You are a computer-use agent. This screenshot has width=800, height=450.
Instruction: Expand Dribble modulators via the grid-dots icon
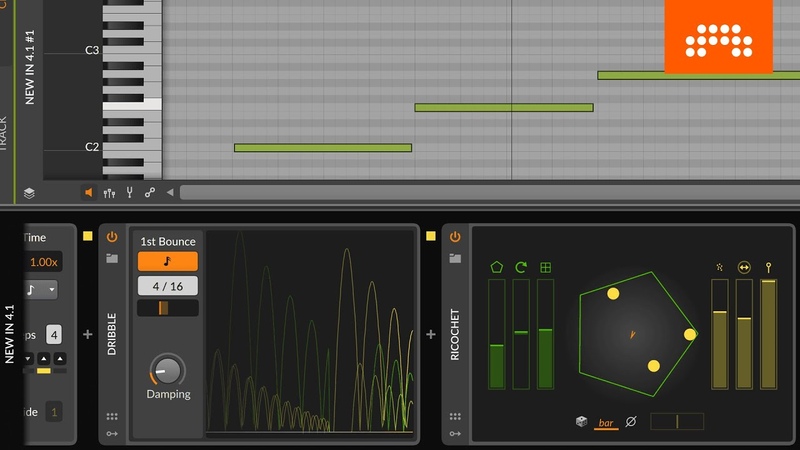point(112,416)
